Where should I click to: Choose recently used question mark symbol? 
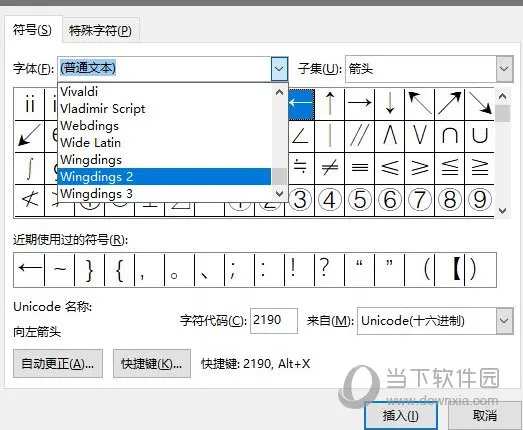[x=330, y=270]
